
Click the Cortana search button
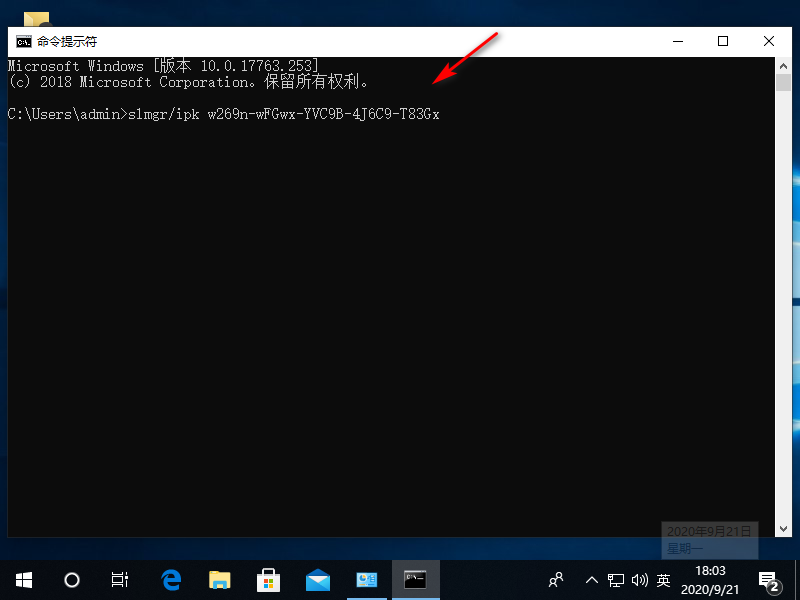pyautogui.click(x=70, y=580)
